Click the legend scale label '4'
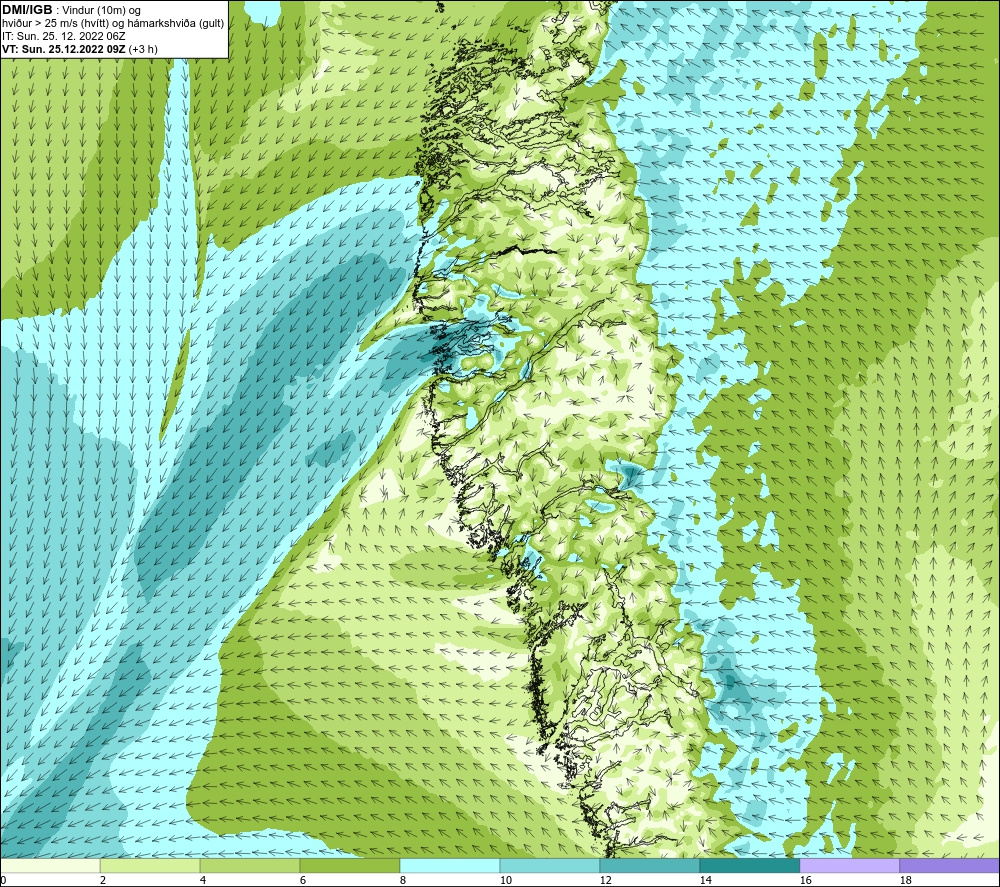1000x887 pixels. 203,880
